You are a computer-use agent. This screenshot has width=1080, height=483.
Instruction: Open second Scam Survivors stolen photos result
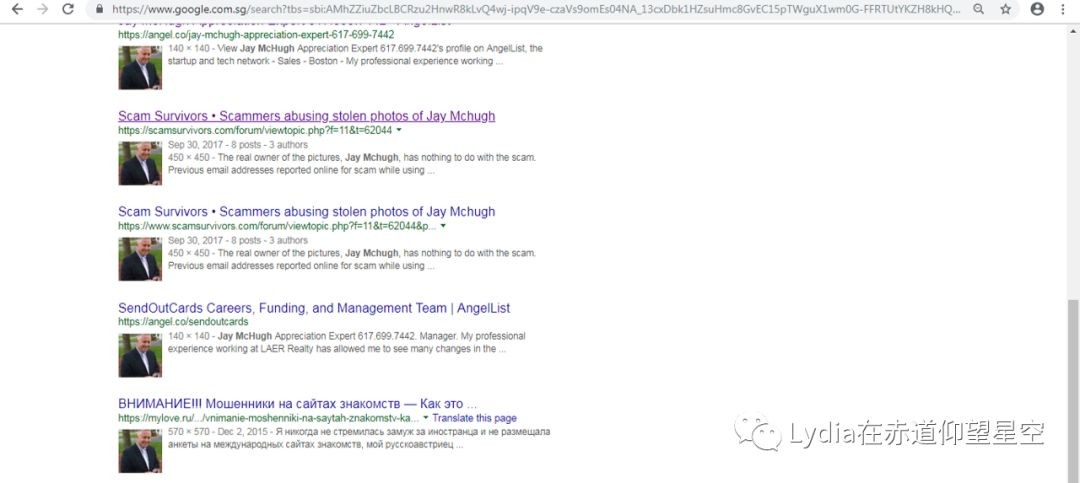click(x=306, y=212)
